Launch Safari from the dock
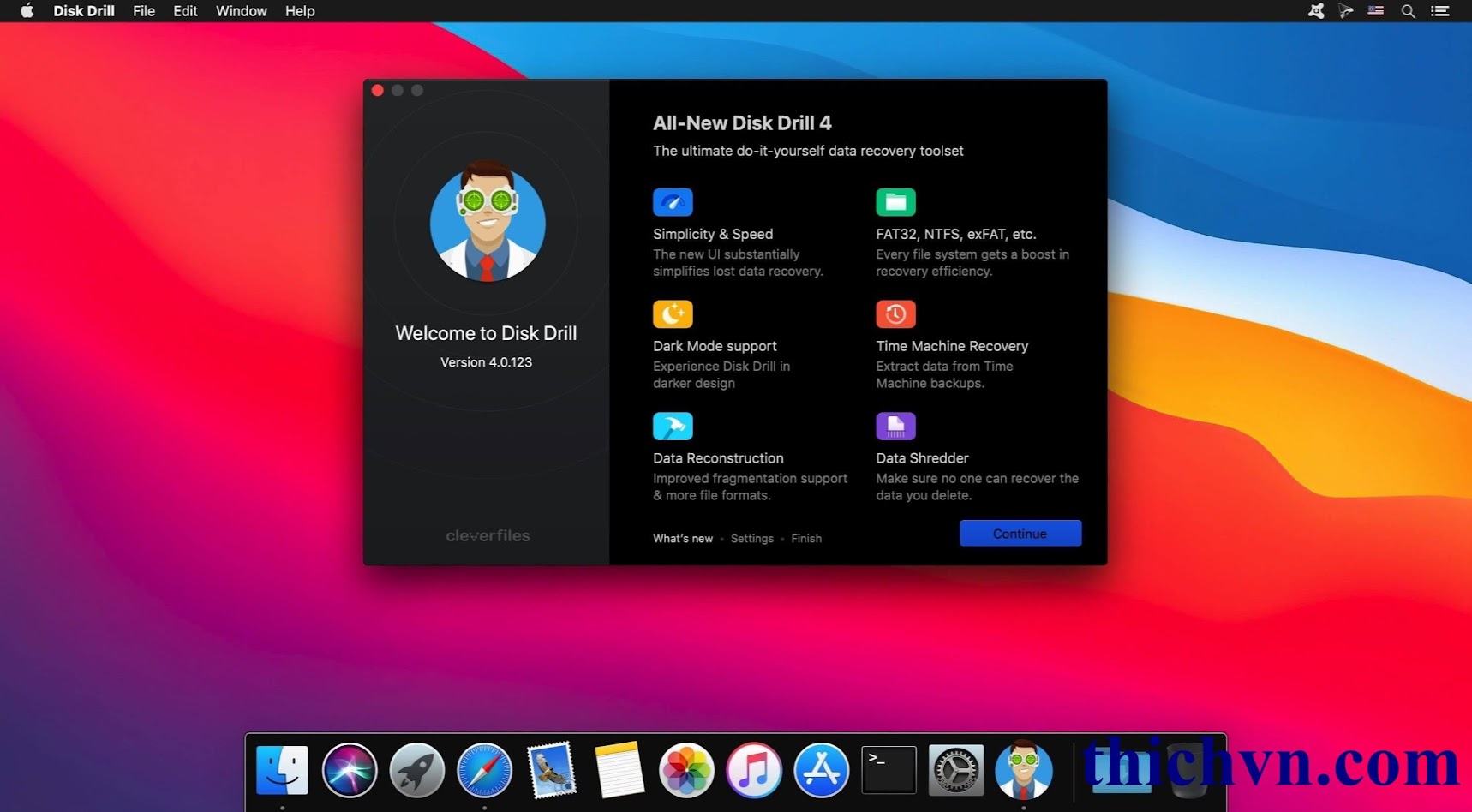 tap(484, 770)
